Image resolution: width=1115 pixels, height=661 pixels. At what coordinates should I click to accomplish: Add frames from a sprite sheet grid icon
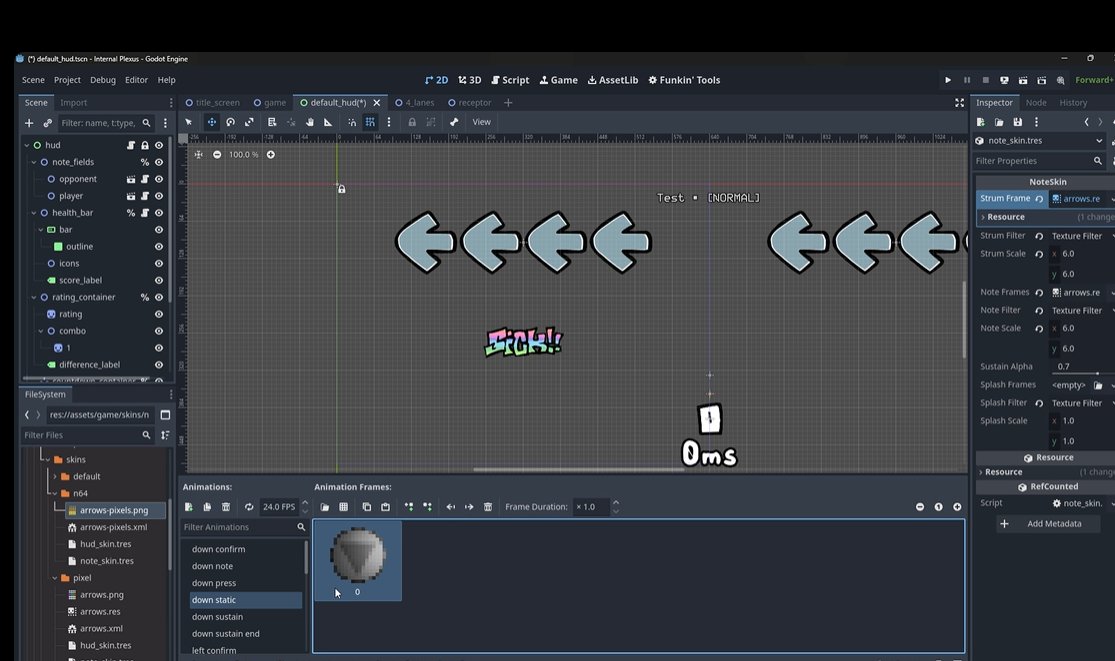click(x=343, y=507)
